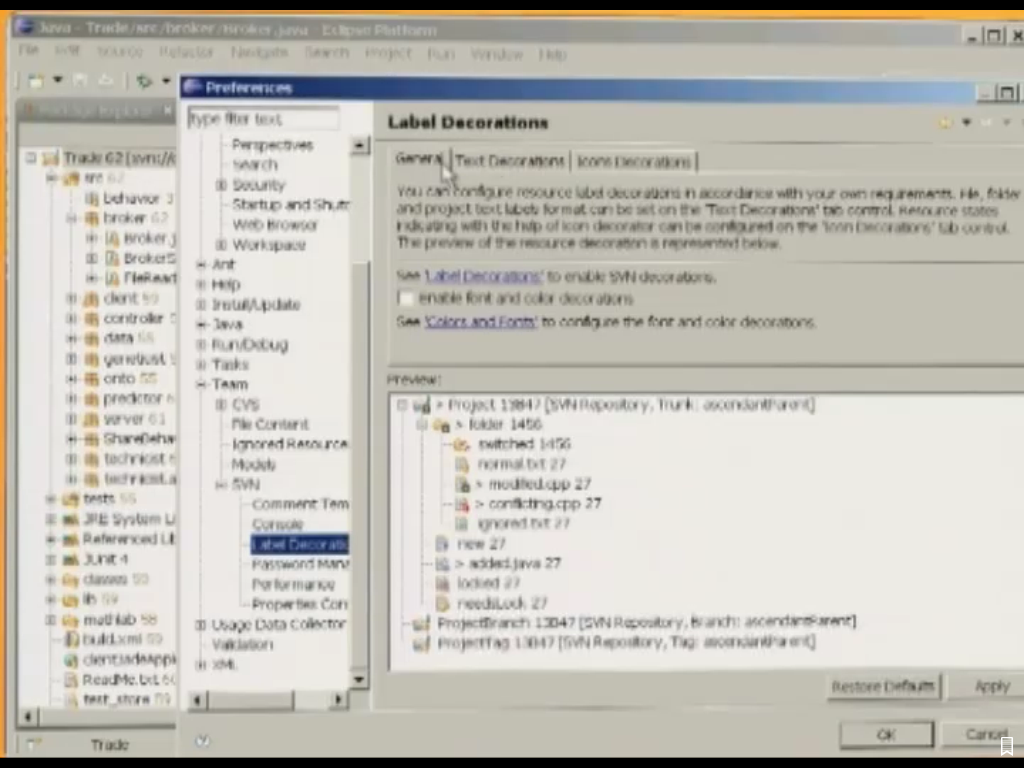
Task: Open the Project menu
Action: [388, 54]
